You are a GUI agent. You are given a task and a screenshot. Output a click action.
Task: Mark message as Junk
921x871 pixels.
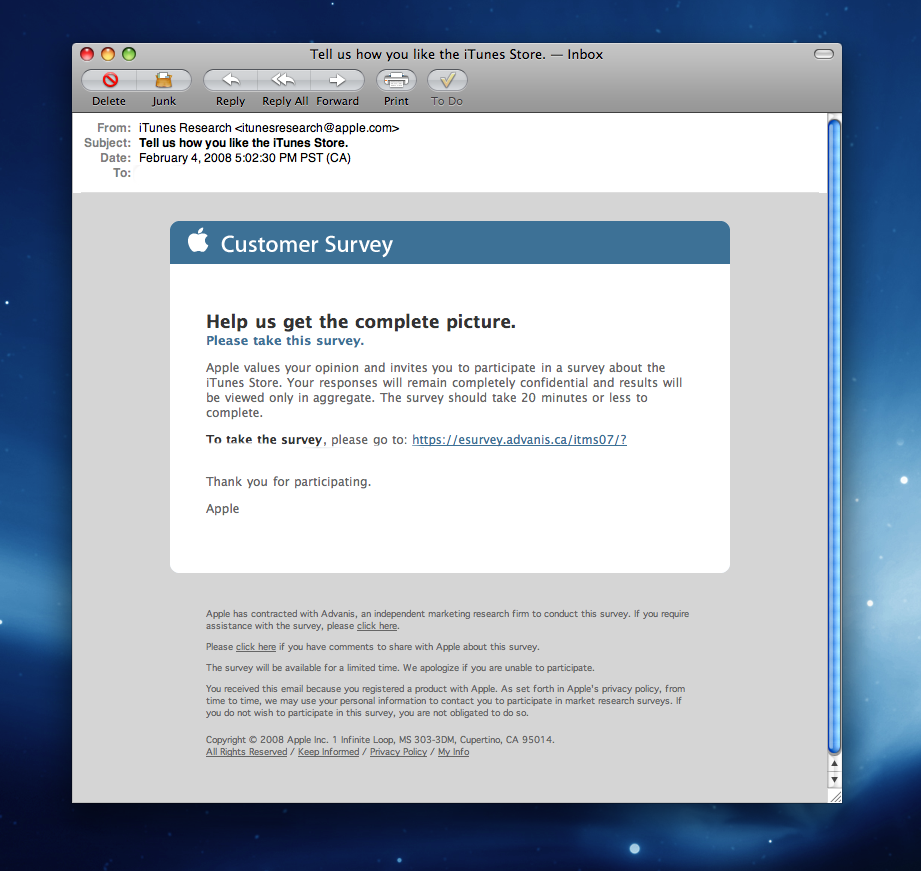click(164, 80)
